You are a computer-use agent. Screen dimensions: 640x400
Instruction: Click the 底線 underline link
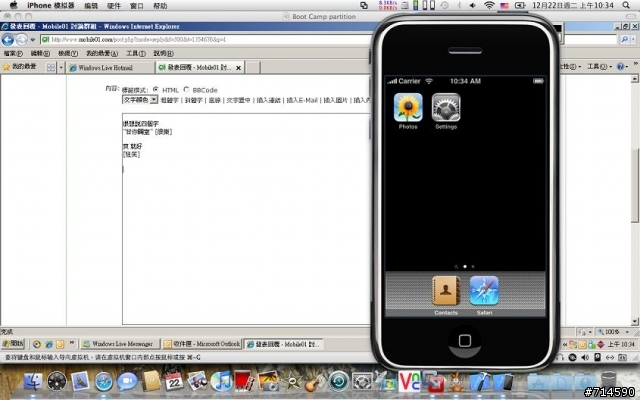pyautogui.click(x=214, y=100)
